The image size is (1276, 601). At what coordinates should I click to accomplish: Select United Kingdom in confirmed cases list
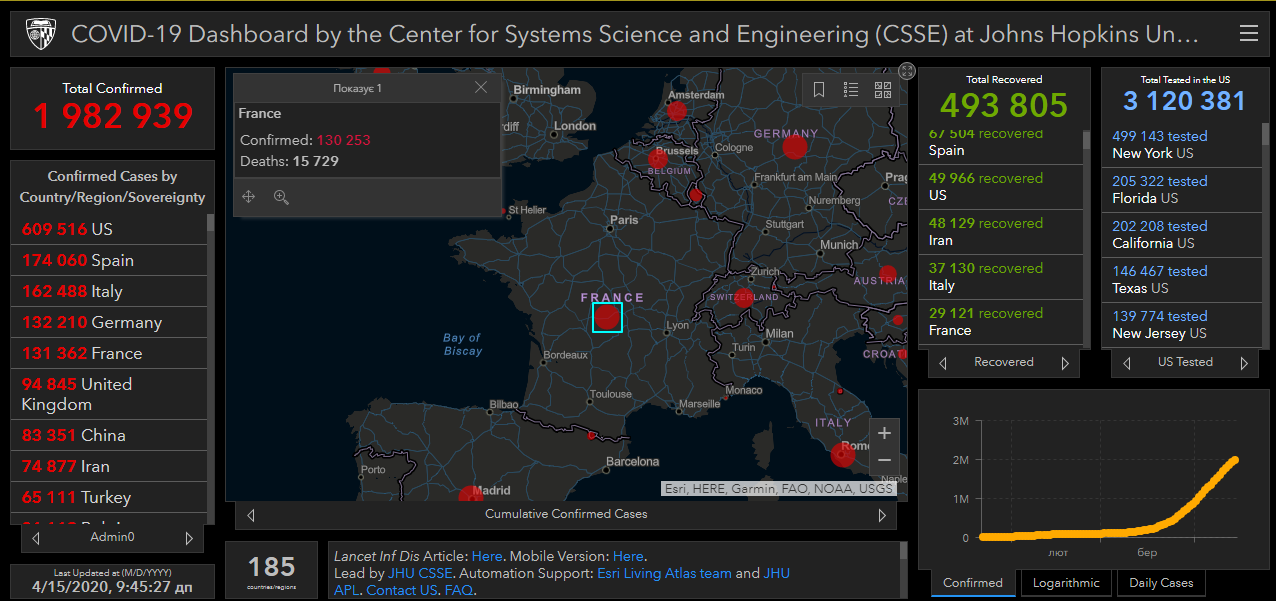click(x=109, y=394)
